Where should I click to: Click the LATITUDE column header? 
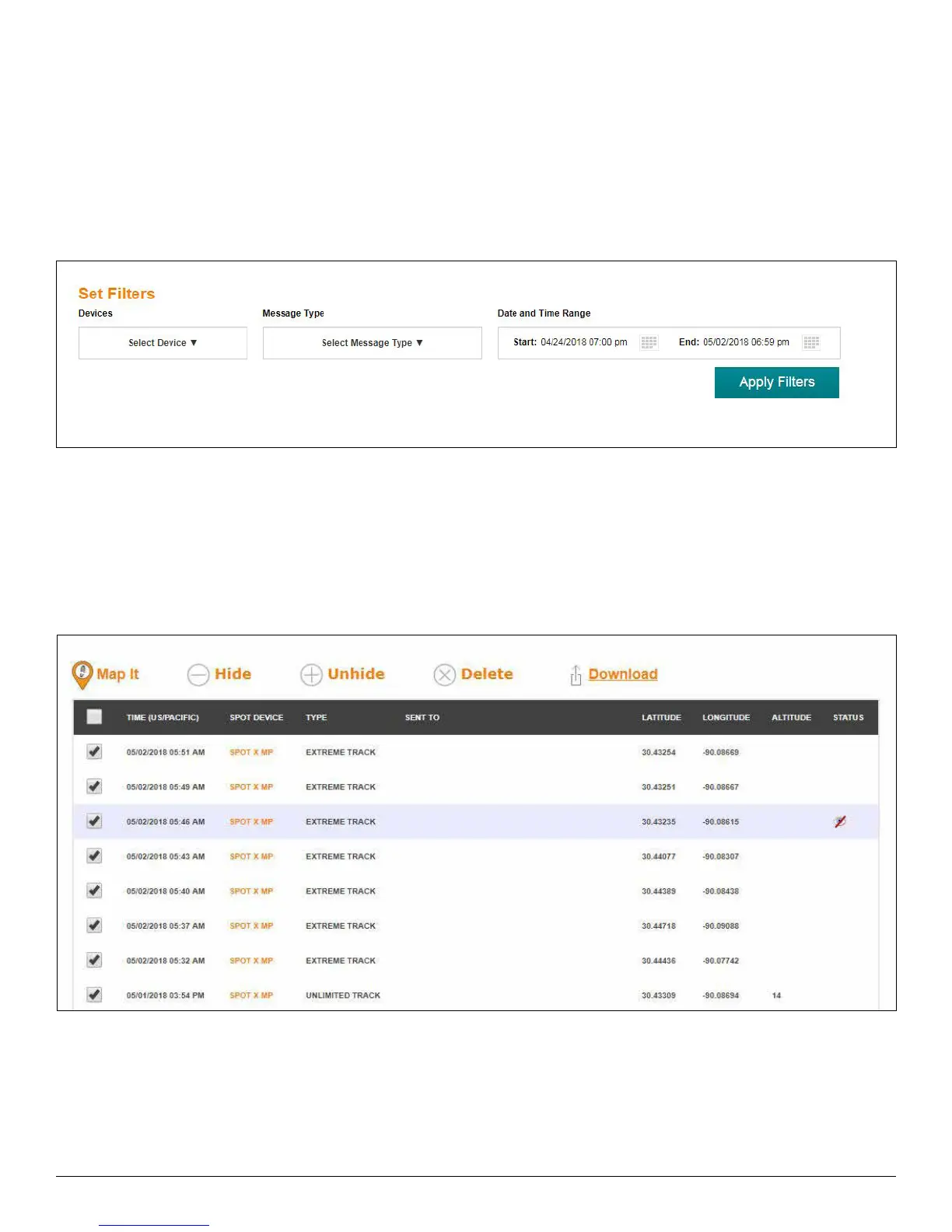point(661,717)
